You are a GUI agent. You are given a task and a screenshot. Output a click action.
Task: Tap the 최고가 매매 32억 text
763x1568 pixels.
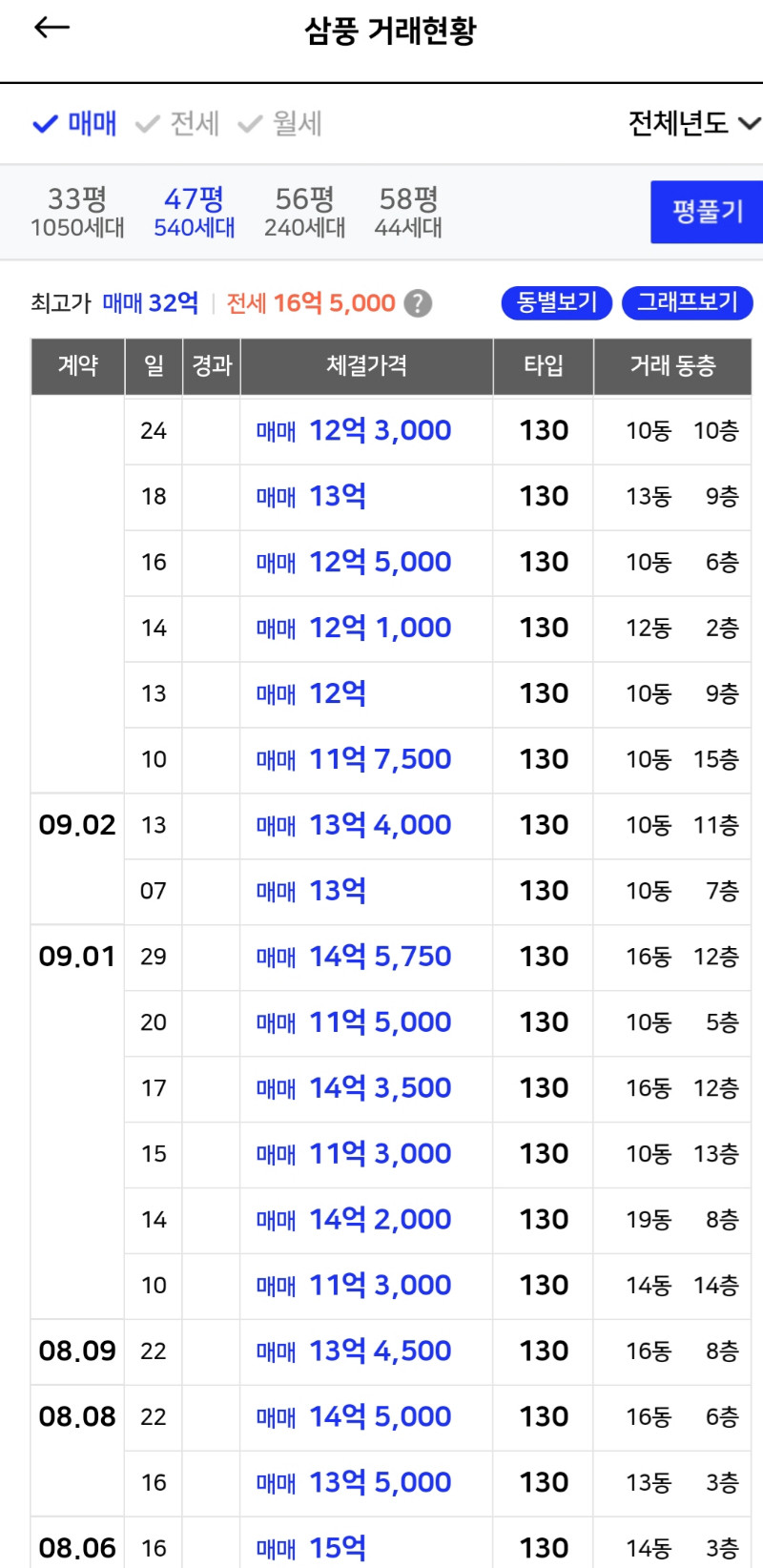(x=151, y=303)
